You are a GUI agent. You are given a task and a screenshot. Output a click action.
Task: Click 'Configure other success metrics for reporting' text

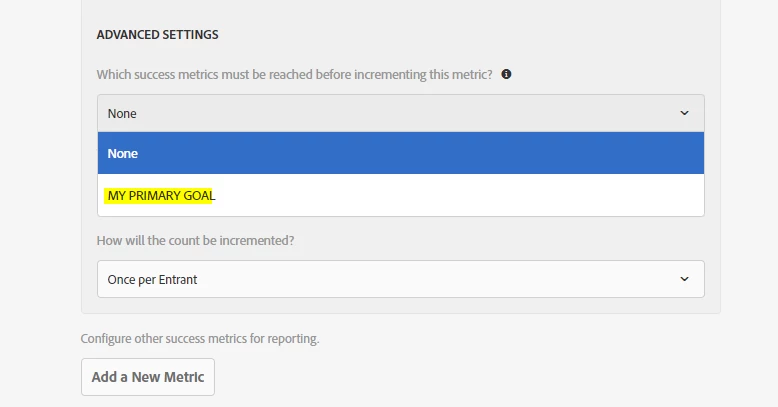[200, 339]
